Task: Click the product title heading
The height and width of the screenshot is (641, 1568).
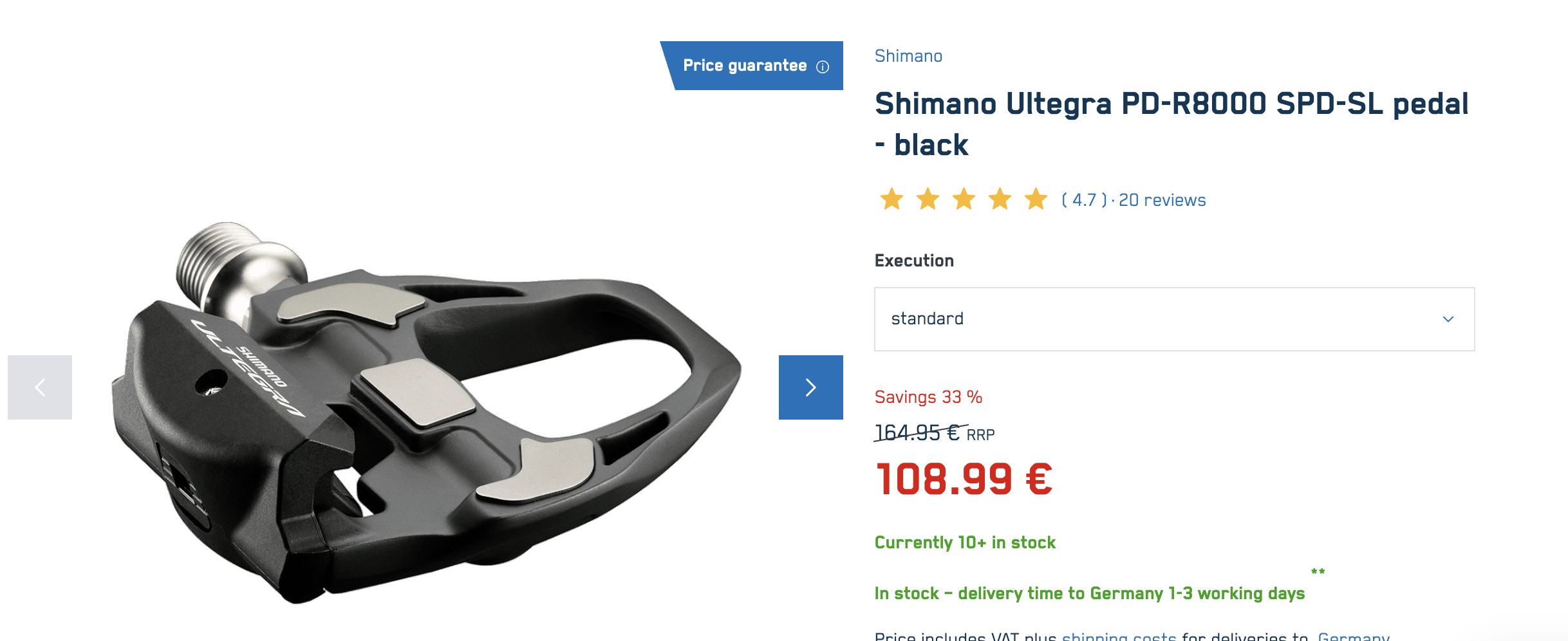Action: pos(1171,124)
